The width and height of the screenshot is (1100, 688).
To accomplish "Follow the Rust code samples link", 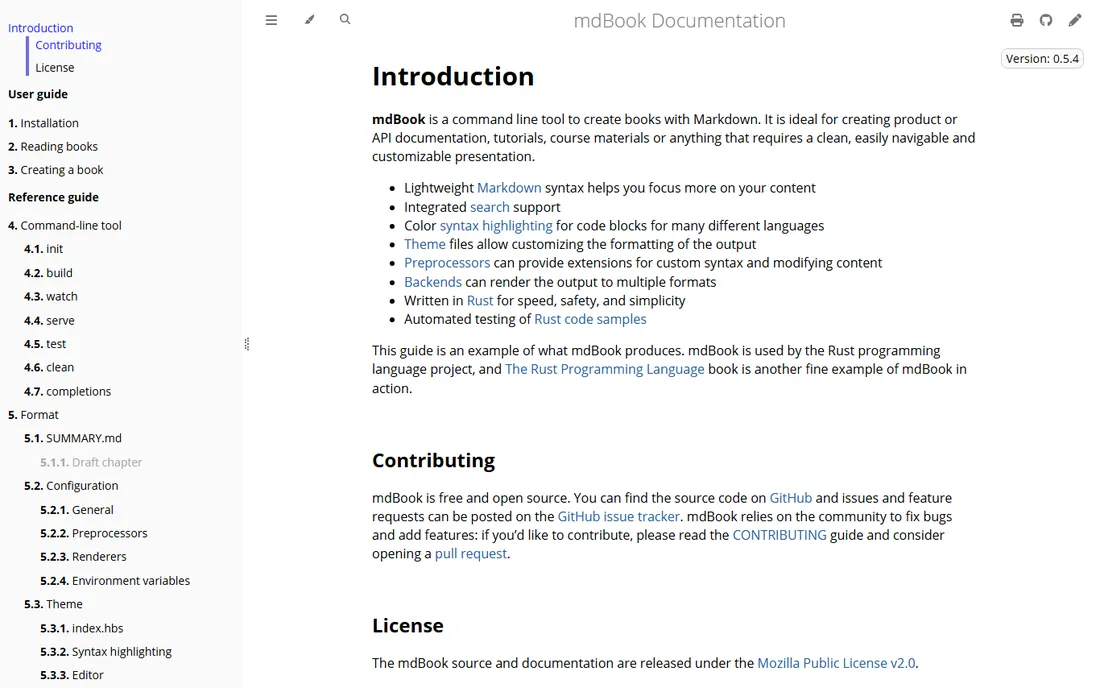I will (590, 319).
